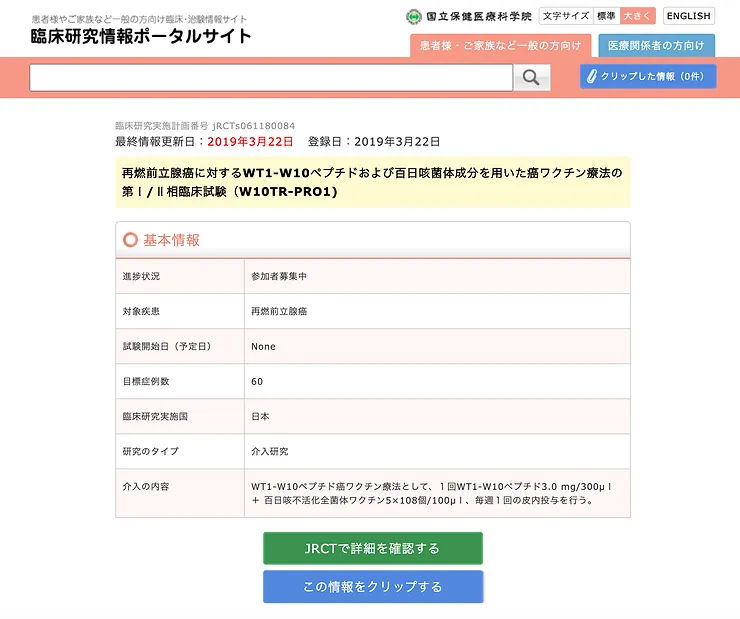Screen dimensions: 740x619
Task: Click JRCTで詳細を確認する button
Action: point(373,548)
